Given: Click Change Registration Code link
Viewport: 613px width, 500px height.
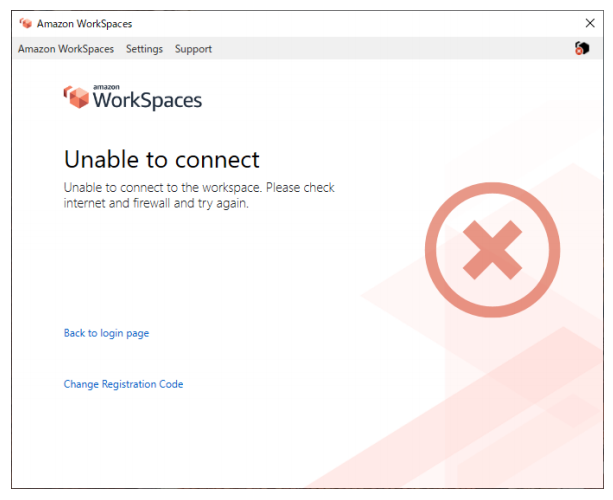Looking at the screenshot, I should tap(123, 384).
